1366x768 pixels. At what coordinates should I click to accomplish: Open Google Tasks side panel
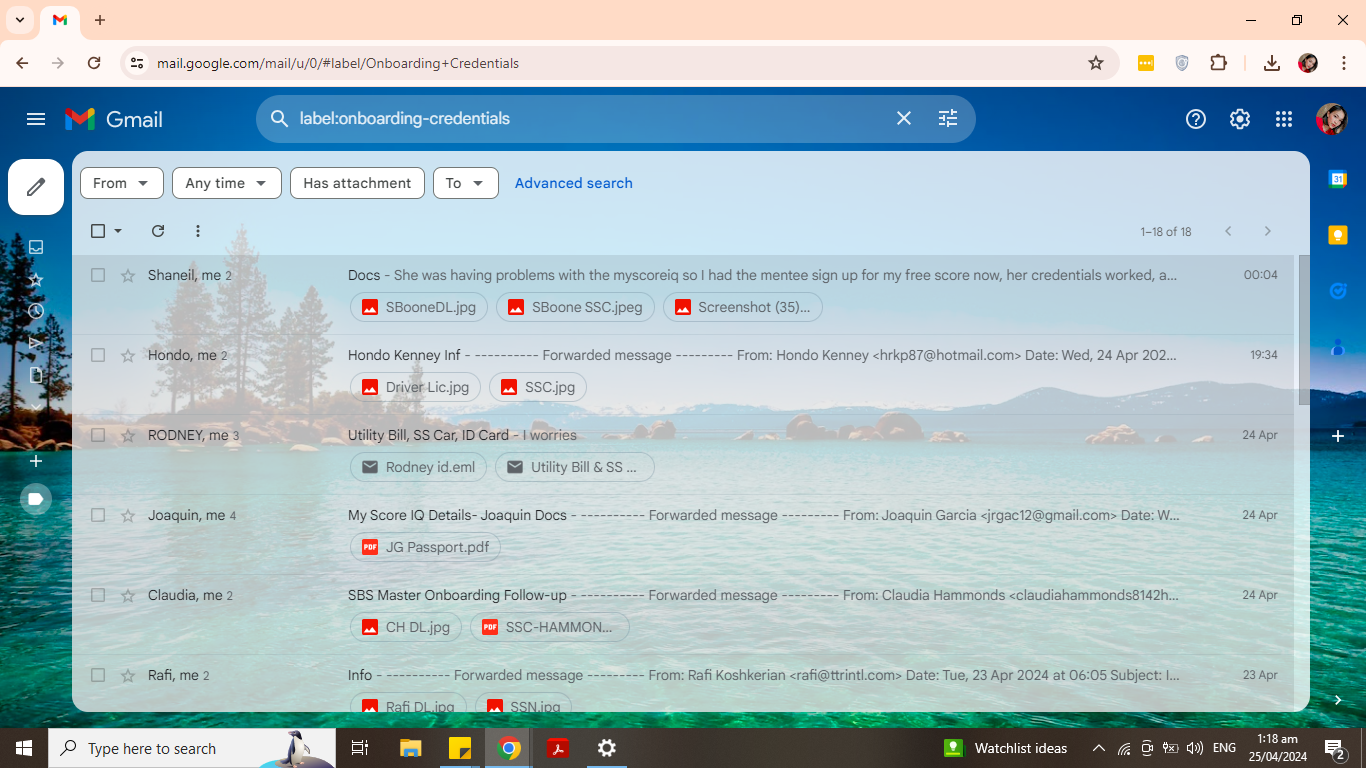point(1338,291)
